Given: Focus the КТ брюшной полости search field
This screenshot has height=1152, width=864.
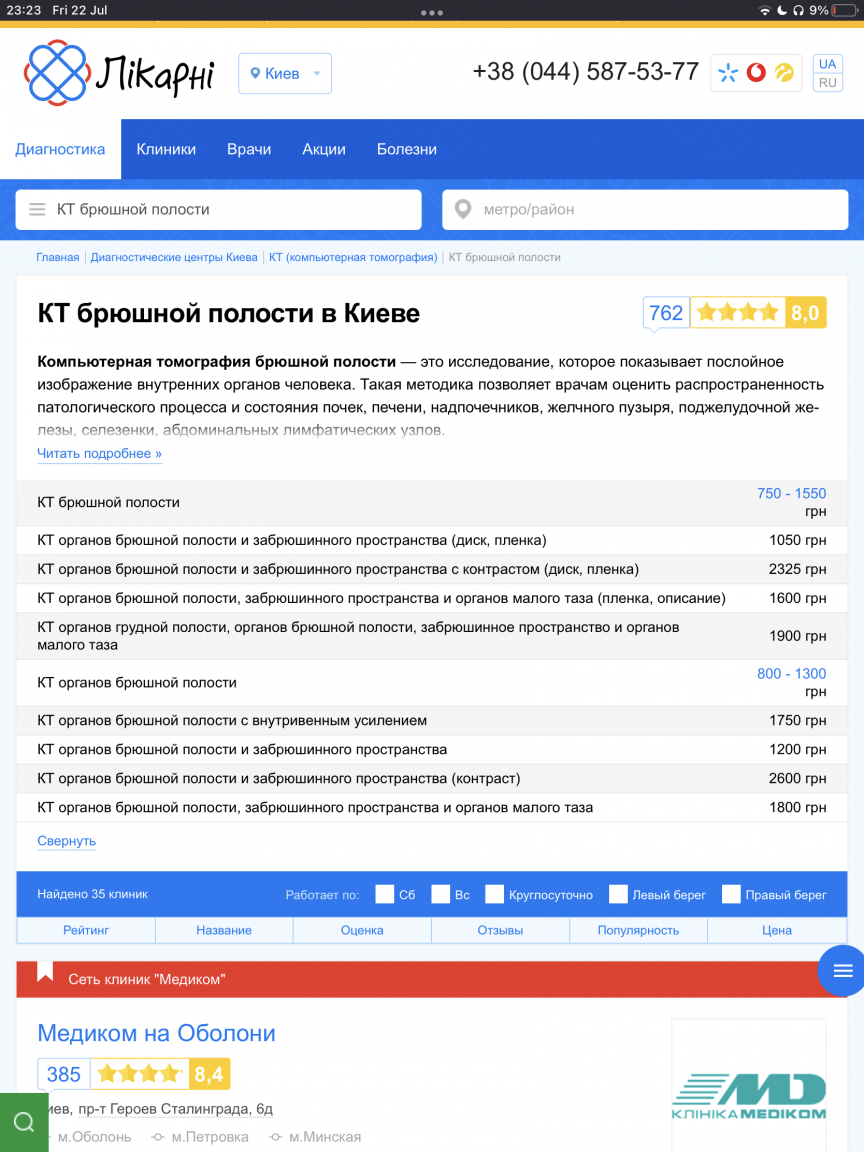Looking at the screenshot, I should coord(219,209).
